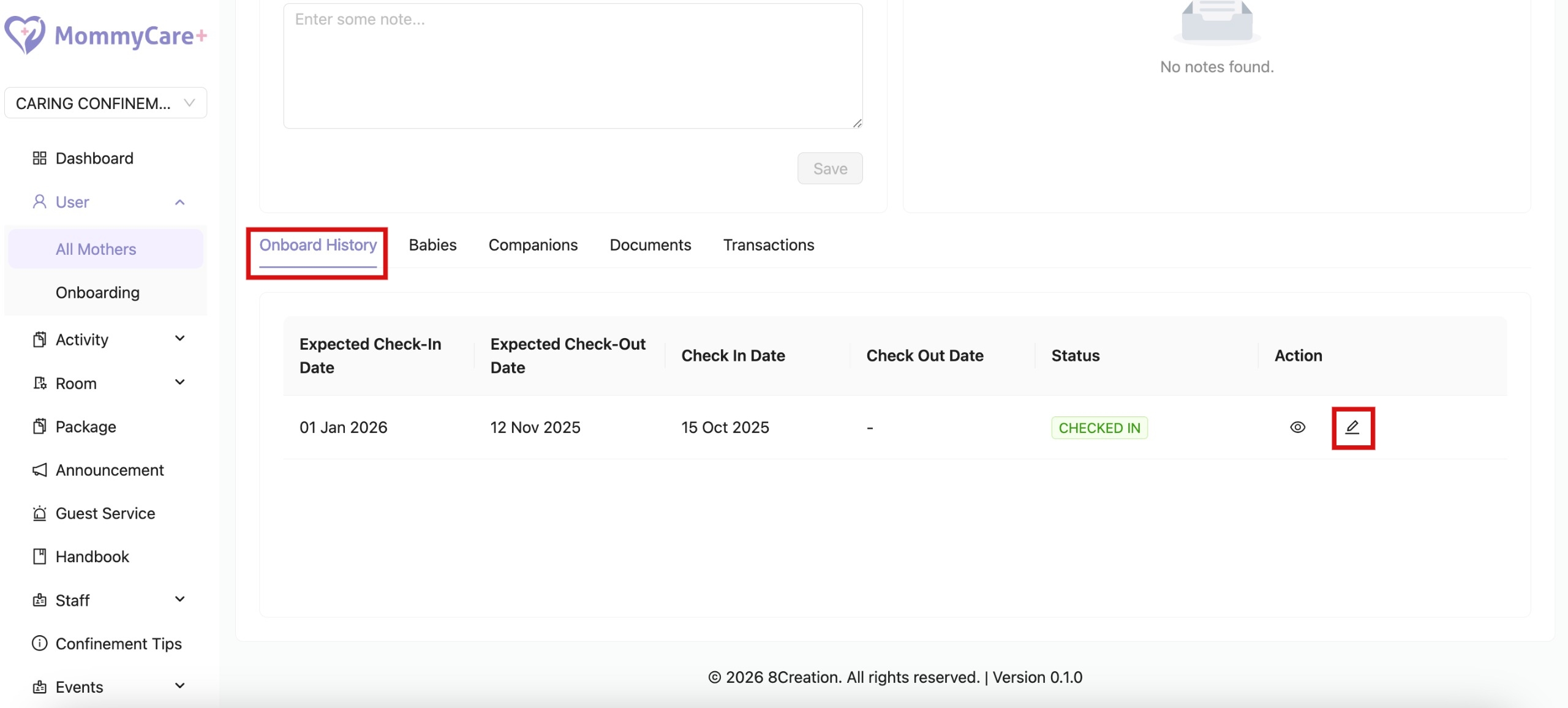Click the Guest Service bell icon
The width and height of the screenshot is (1568, 708).
pos(39,513)
